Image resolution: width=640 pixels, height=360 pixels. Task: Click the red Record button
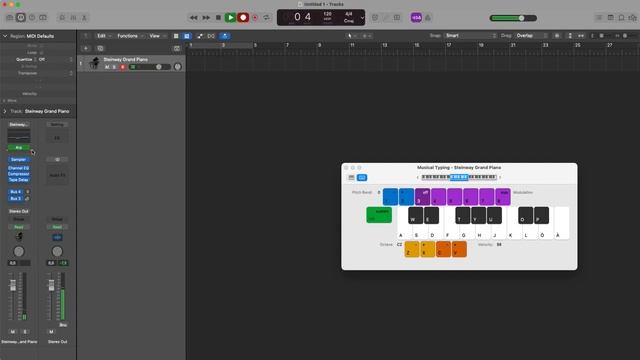click(x=243, y=18)
